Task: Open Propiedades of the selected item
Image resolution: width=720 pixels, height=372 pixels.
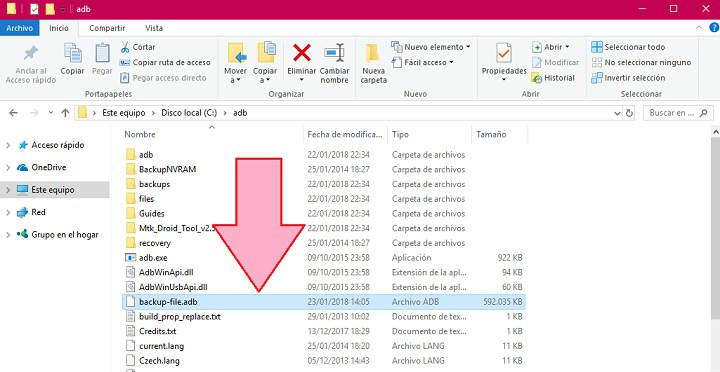Action: [x=504, y=62]
